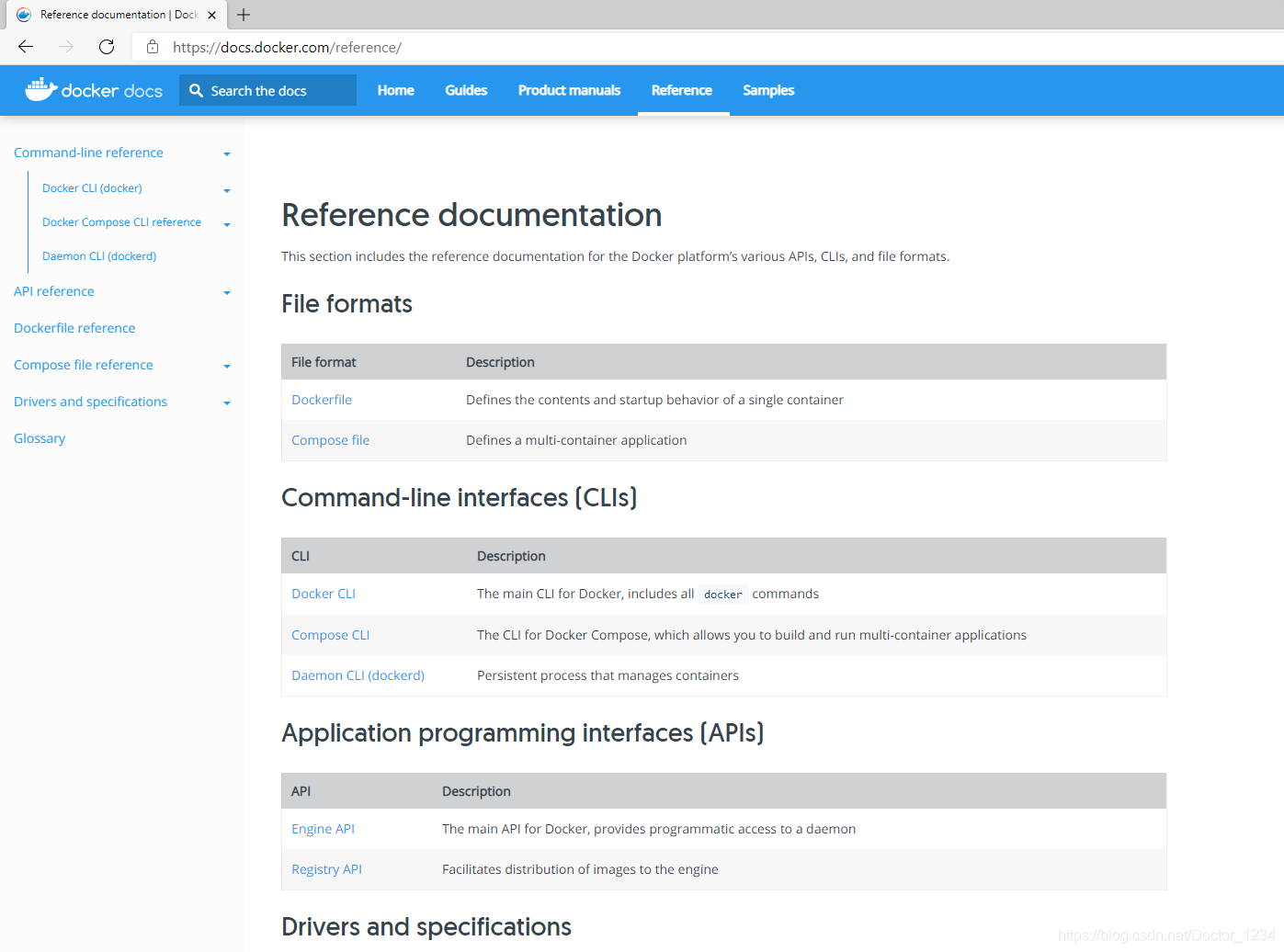This screenshot has height=952, width=1284.
Task: Select the Reference documentation browser tab
Action: pos(115,15)
